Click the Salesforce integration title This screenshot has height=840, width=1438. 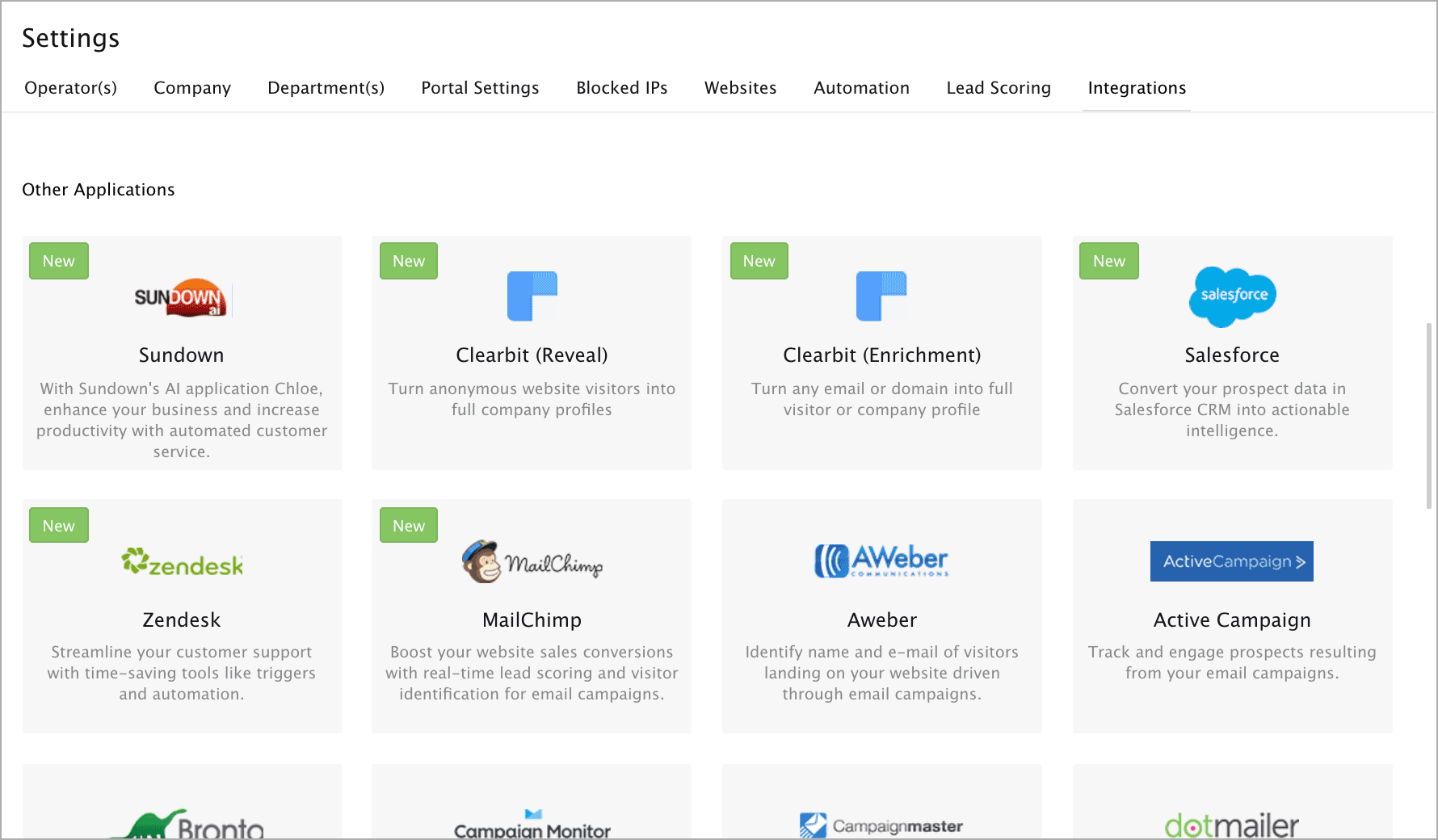(1232, 355)
